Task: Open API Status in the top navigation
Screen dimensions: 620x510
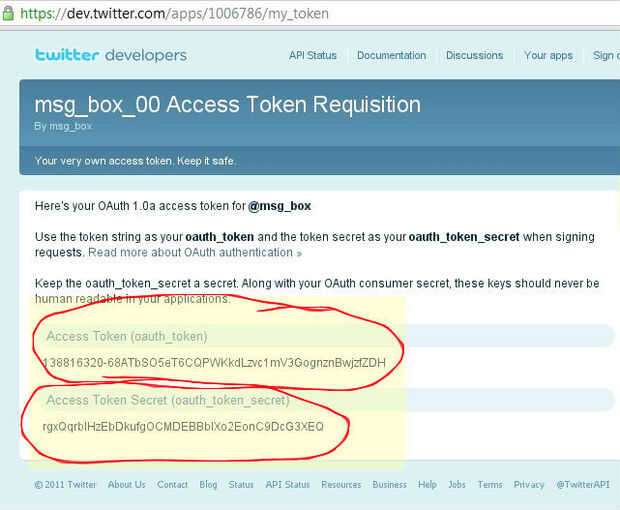Action: point(312,55)
